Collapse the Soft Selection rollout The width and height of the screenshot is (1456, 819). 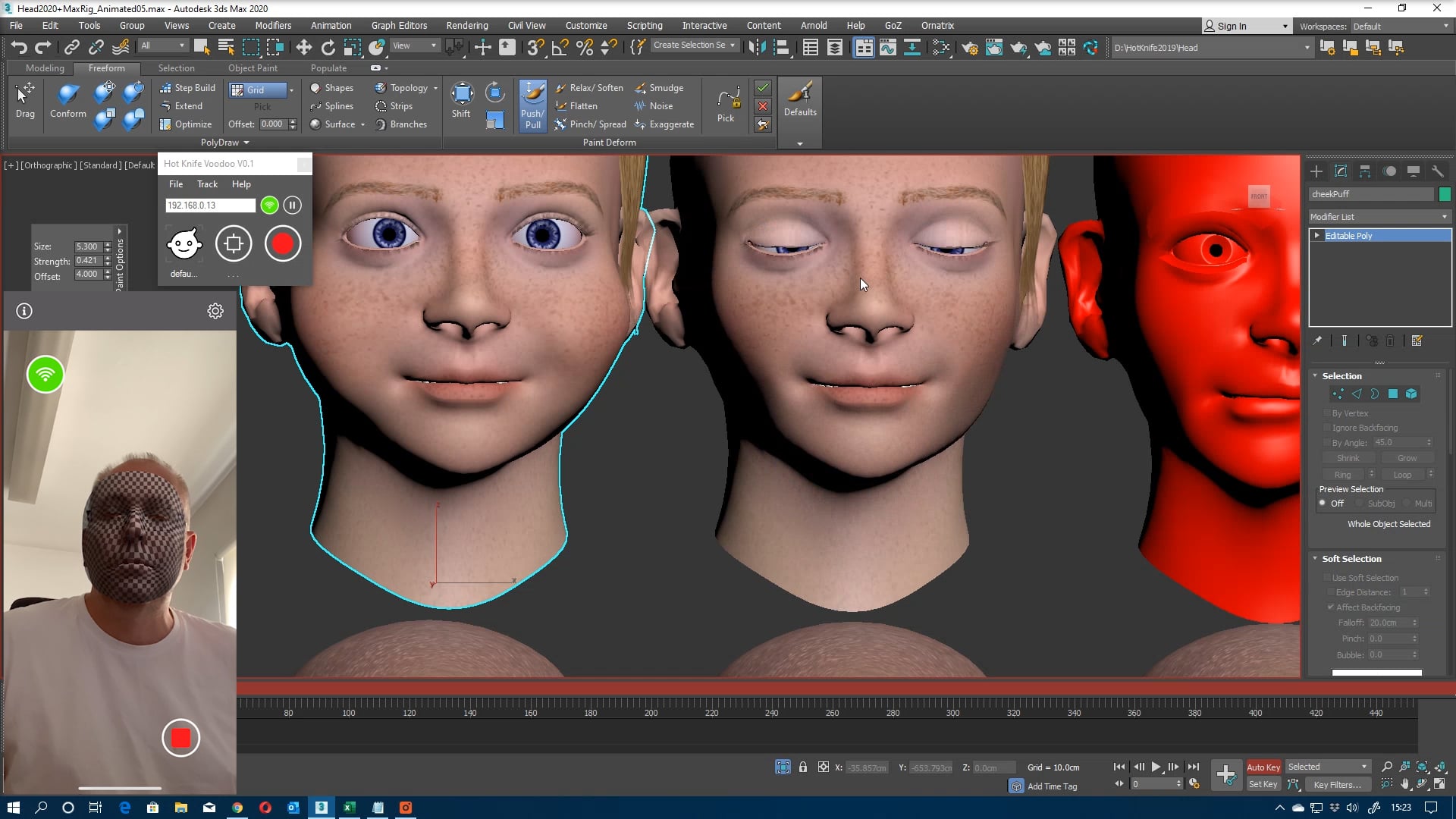click(x=1315, y=558)
